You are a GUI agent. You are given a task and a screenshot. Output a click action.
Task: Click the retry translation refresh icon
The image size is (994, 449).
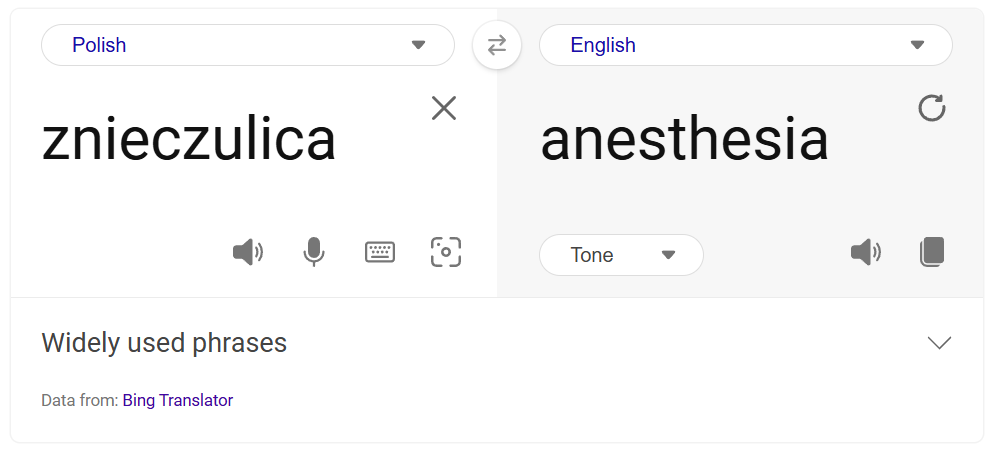(x=932, y=108)
